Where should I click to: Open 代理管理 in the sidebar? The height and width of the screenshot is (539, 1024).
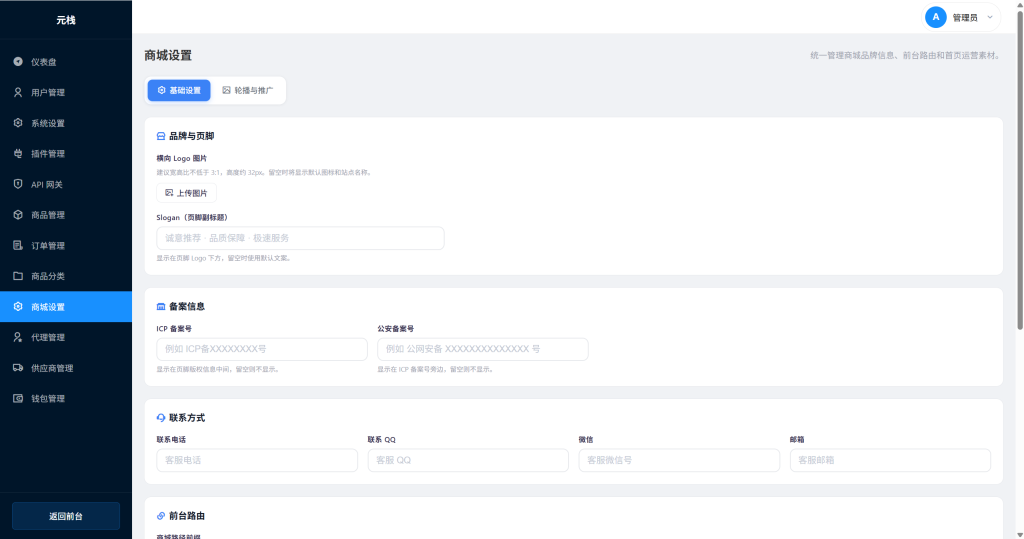pos(48,337)
